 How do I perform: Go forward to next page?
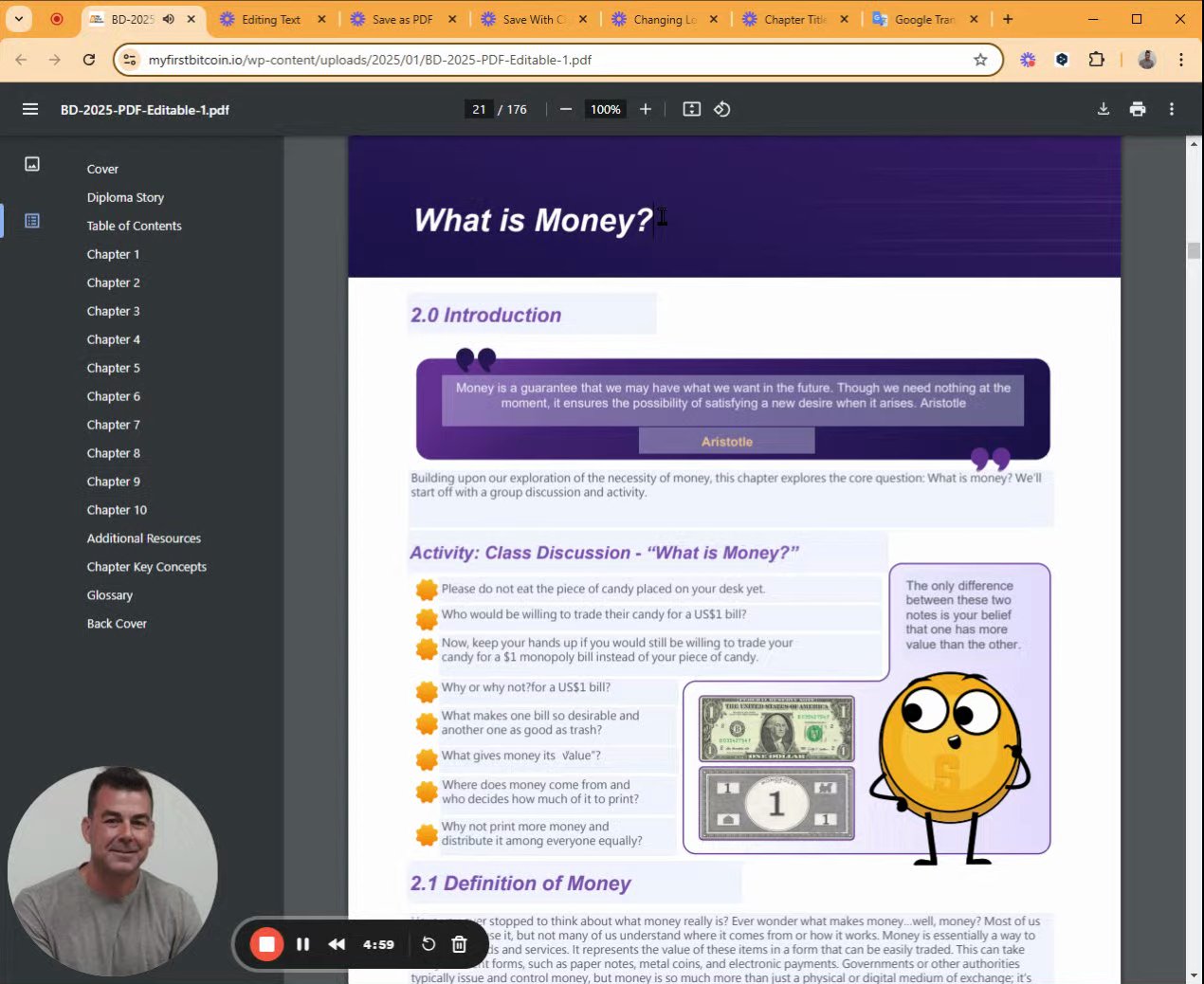(55, 60)
